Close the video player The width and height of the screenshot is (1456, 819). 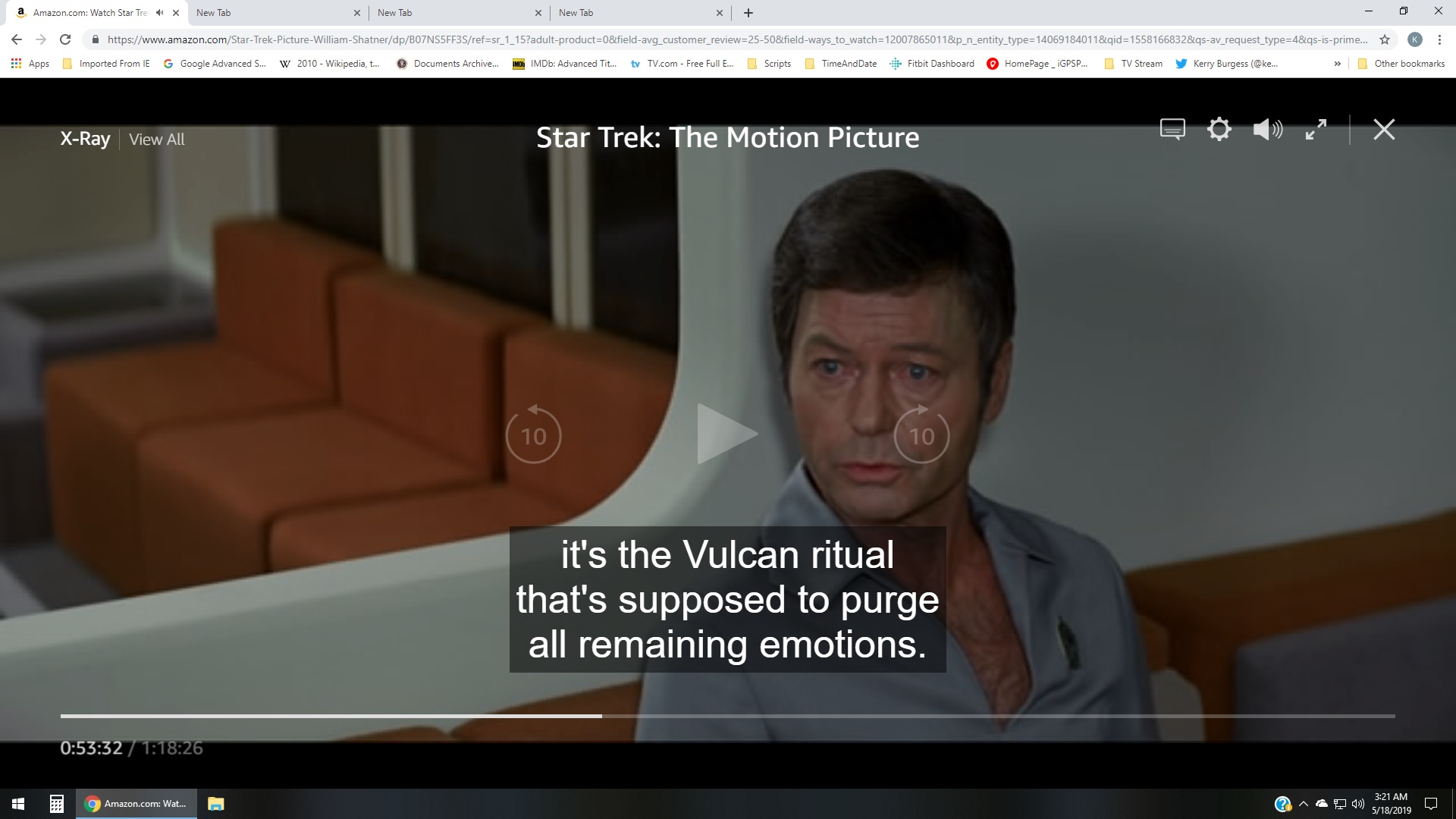point(1384,130)
